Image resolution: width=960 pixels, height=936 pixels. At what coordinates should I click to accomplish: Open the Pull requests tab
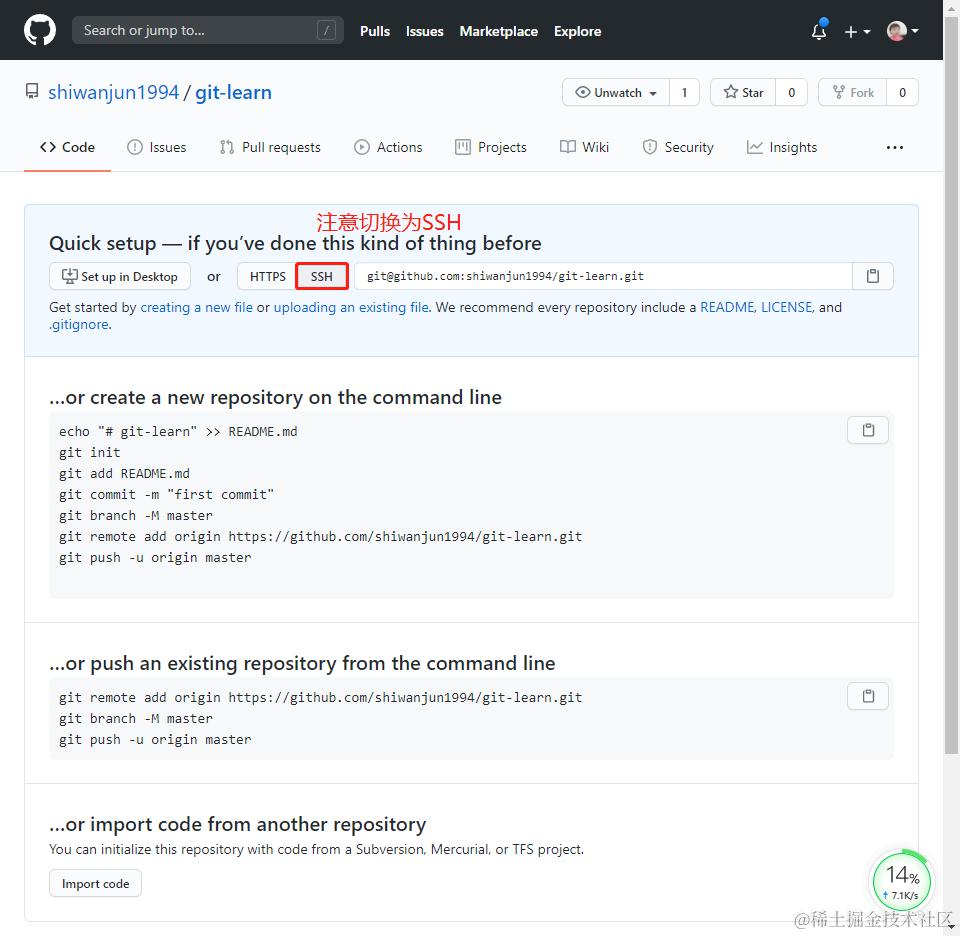[270, 148]
